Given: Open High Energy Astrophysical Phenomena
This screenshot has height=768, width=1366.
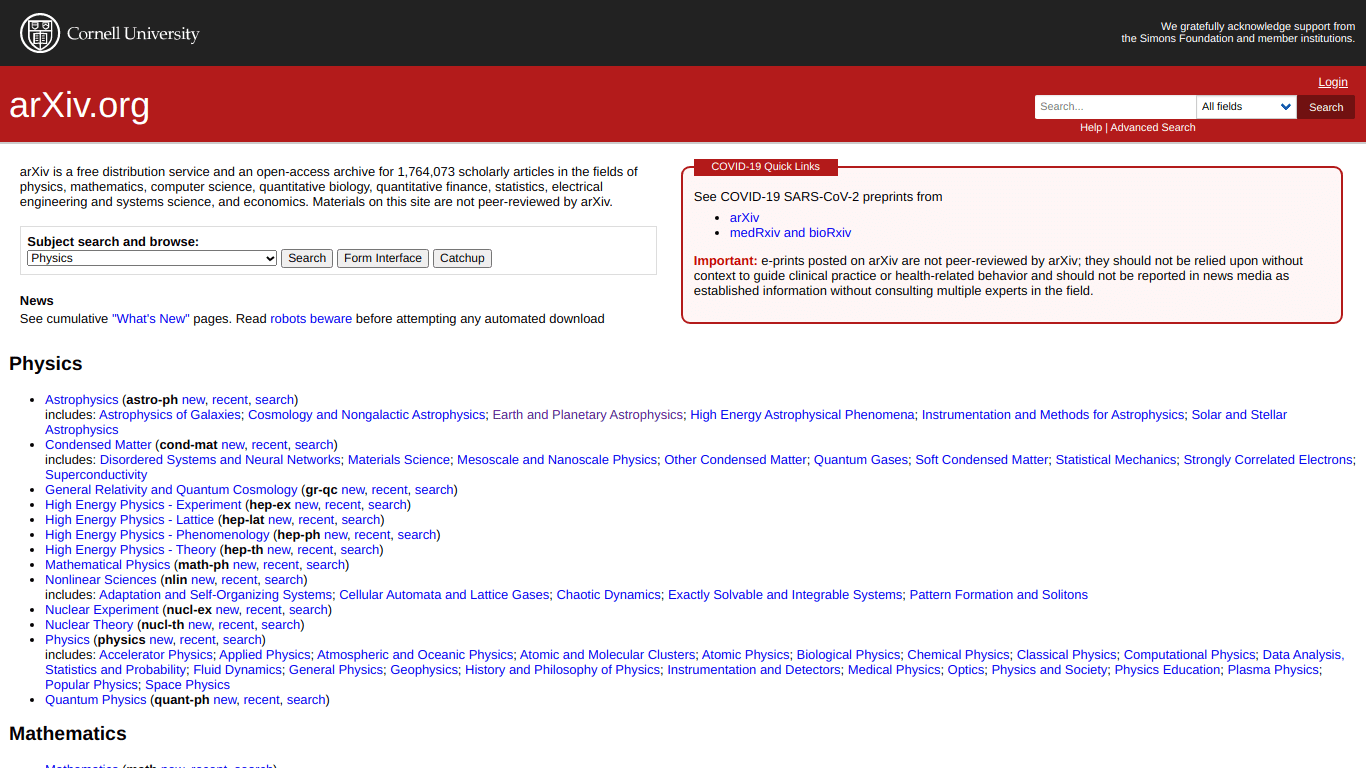Looking at the screenshot, I should (802, 415).
